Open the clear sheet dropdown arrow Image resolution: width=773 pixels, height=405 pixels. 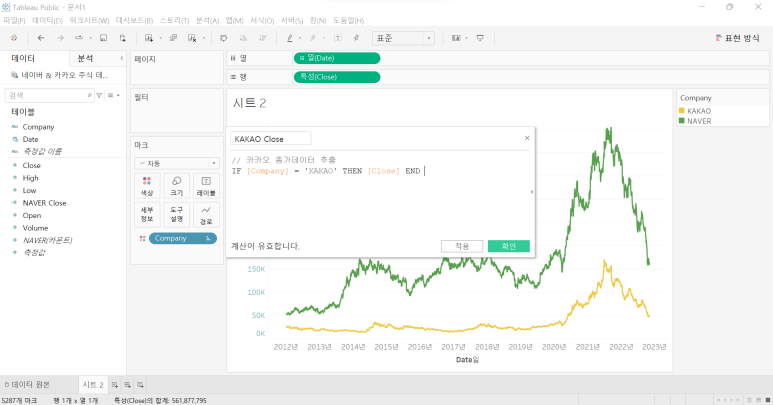tap(204, 38)
